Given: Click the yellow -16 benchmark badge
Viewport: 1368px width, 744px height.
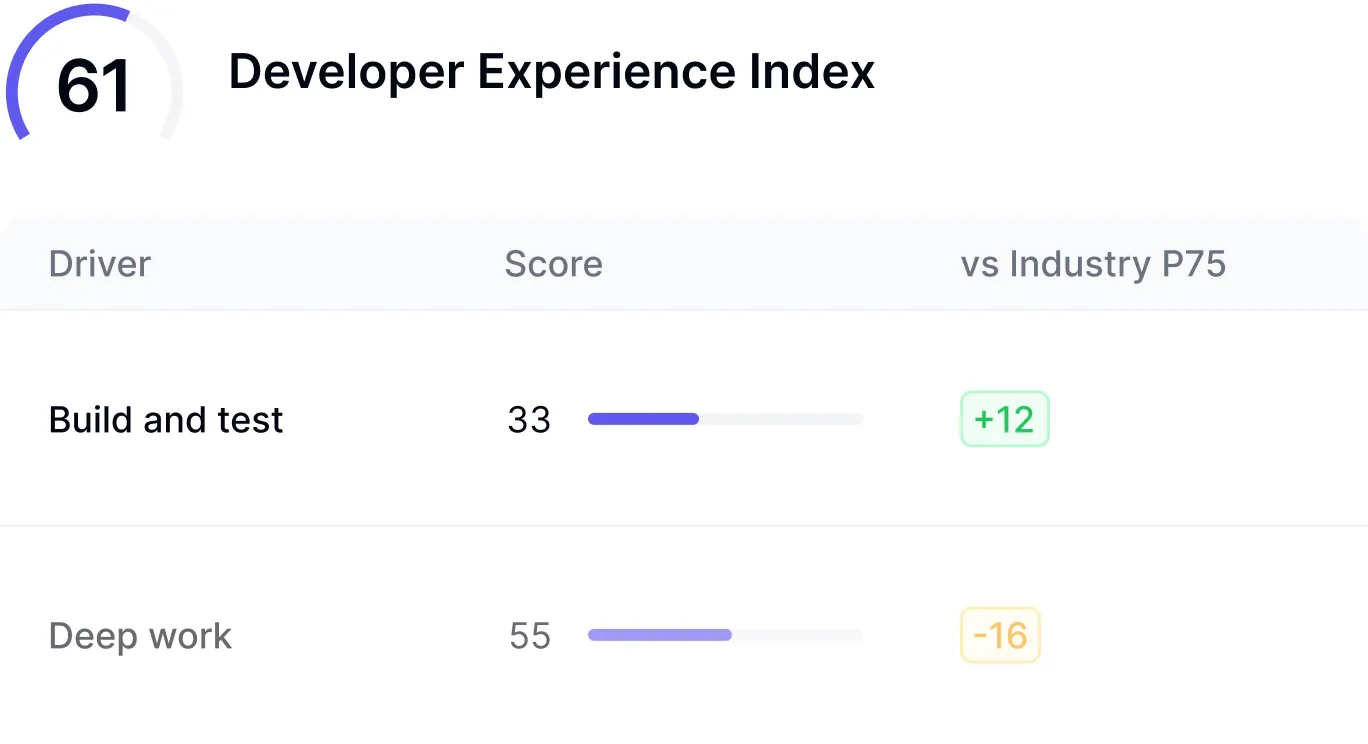Looking at the screenshot, I should 1000,635.
